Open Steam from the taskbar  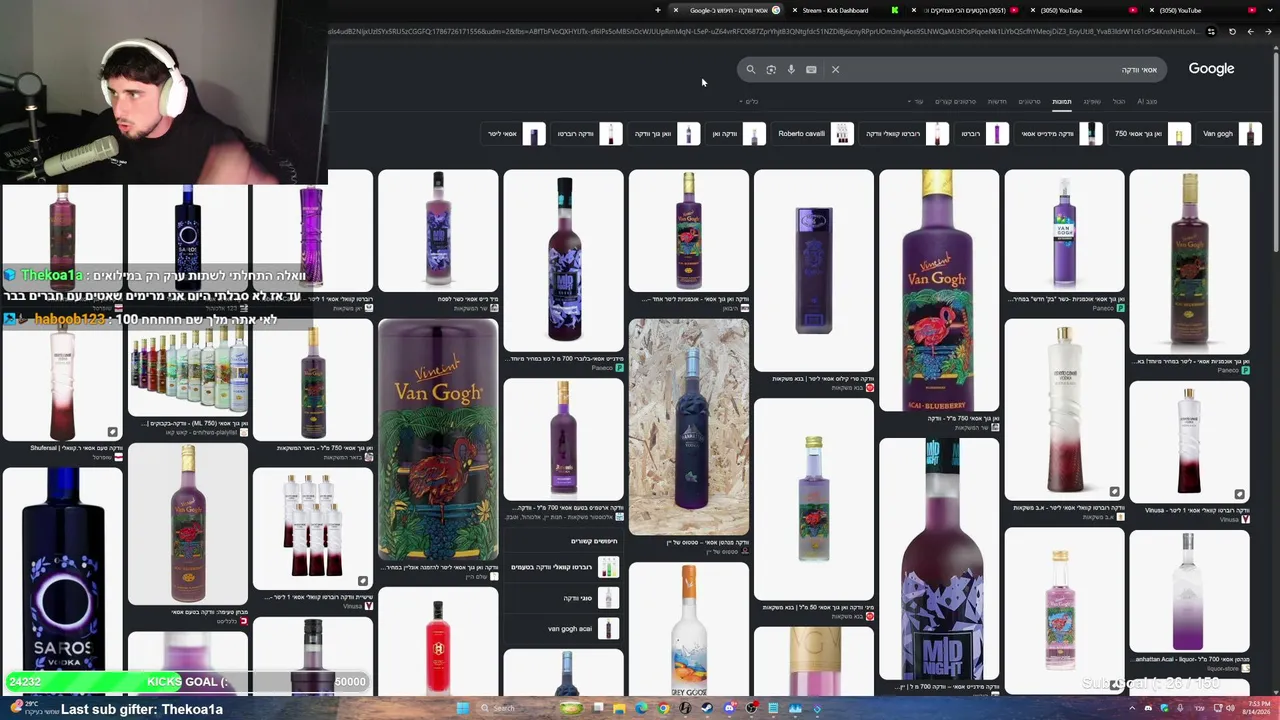point(707,708)
